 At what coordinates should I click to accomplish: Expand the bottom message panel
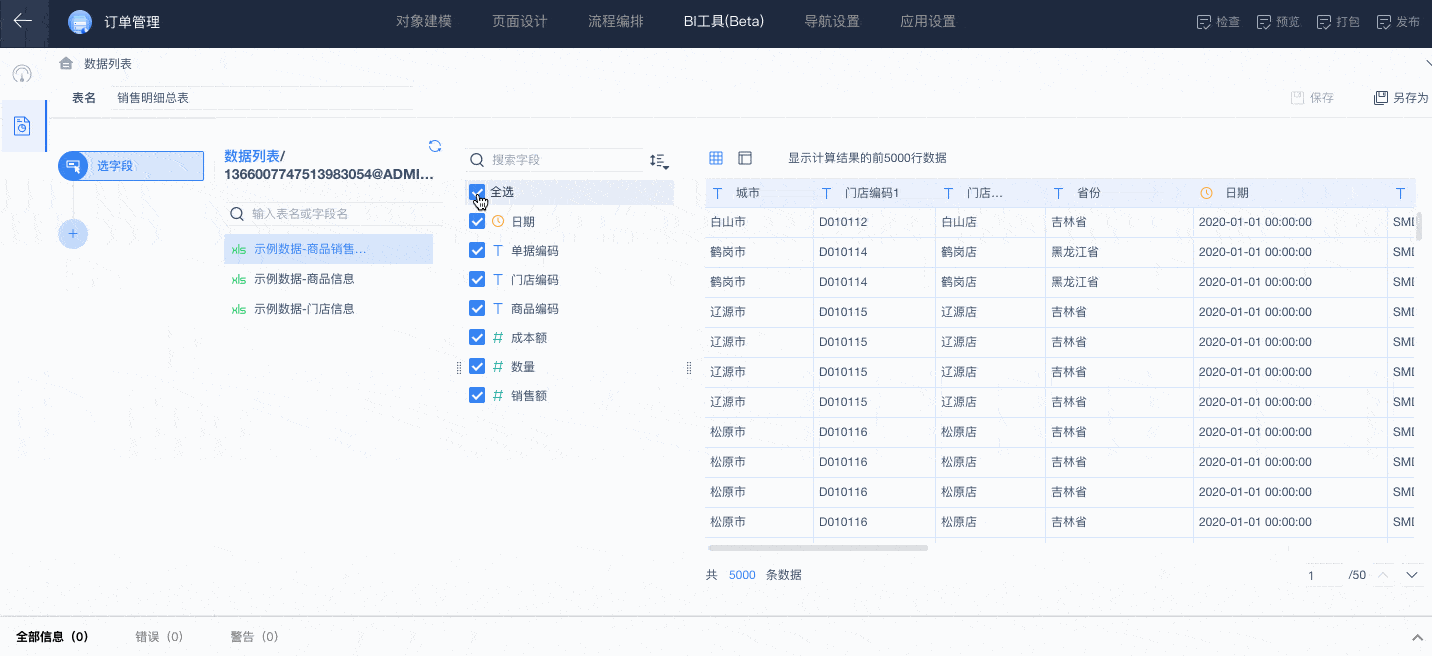point(1416,637)
